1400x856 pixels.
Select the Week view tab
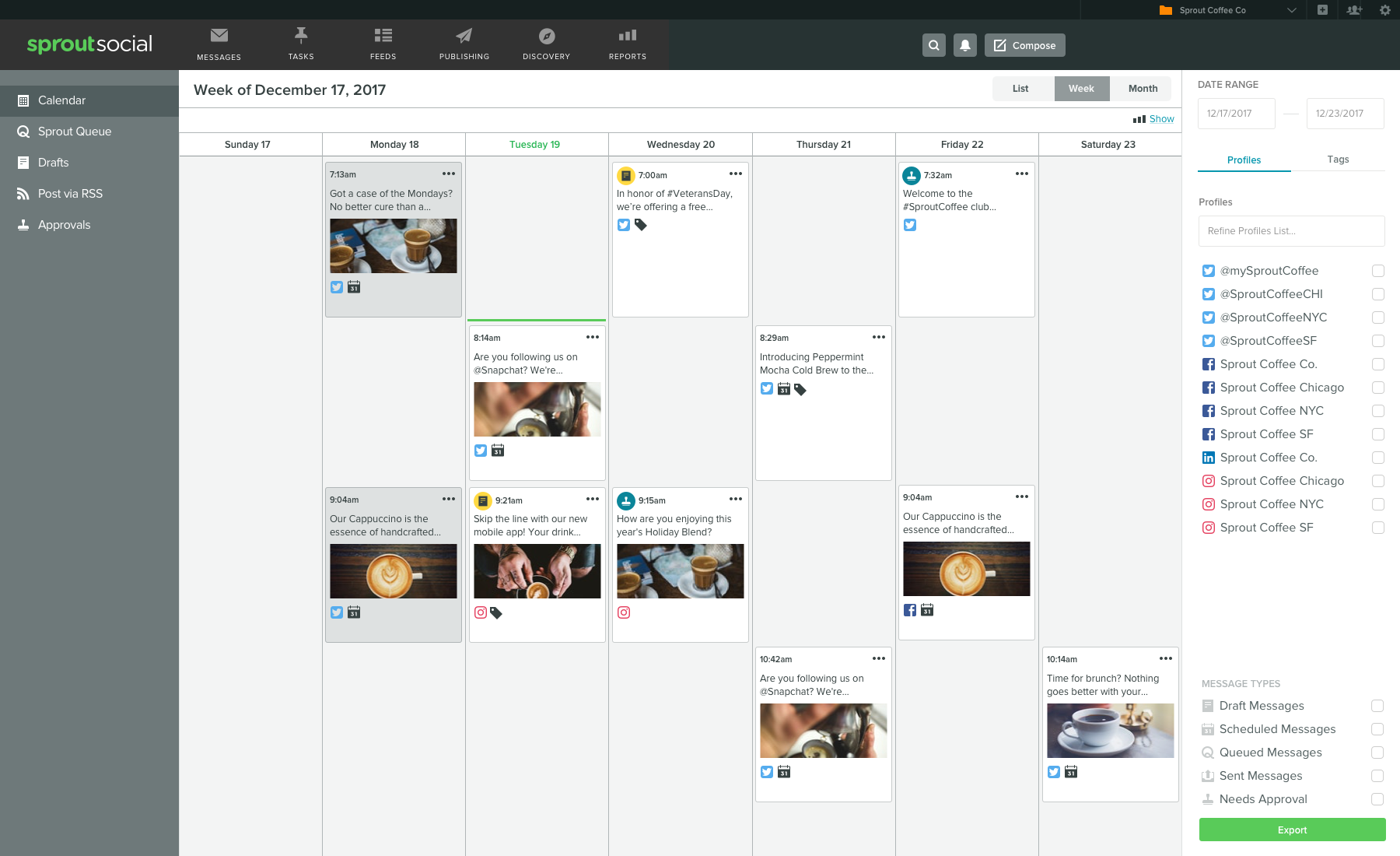[1081, 89]
